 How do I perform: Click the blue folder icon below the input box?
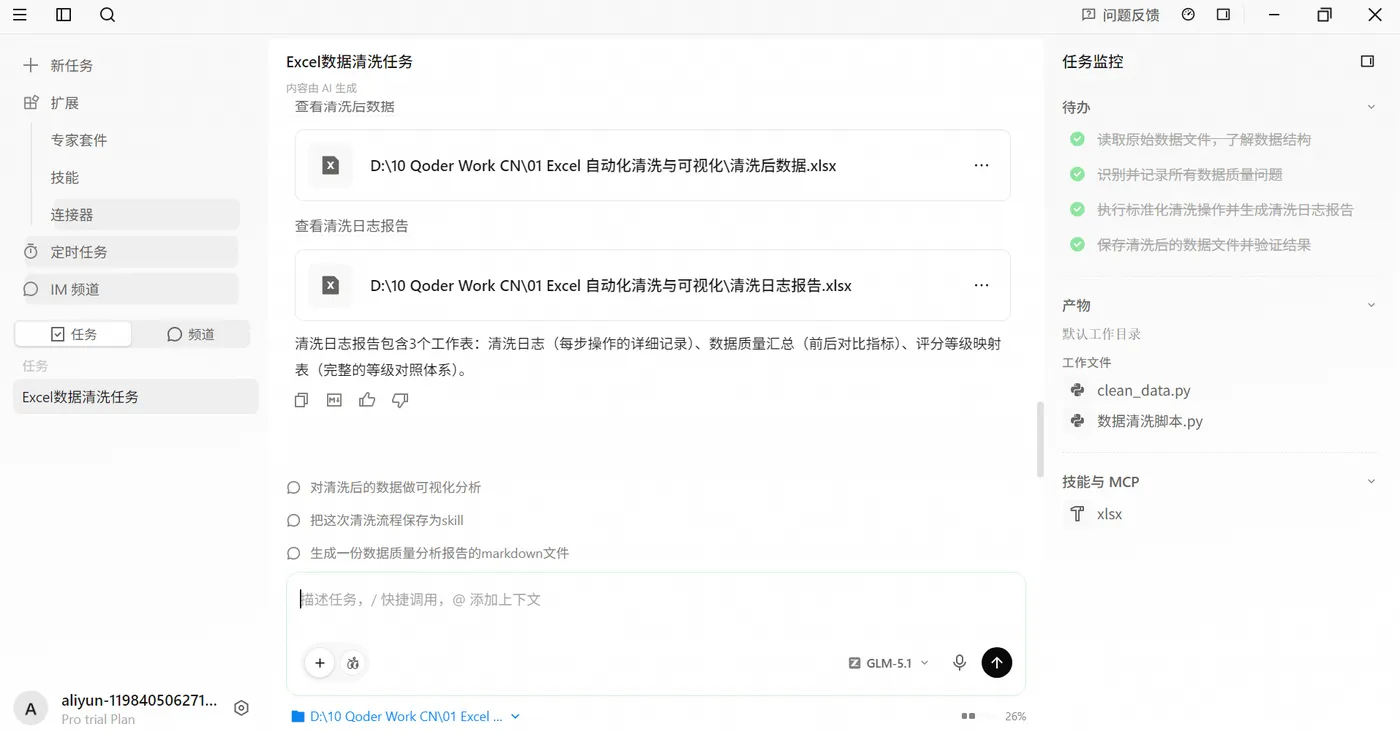(297, 716)
